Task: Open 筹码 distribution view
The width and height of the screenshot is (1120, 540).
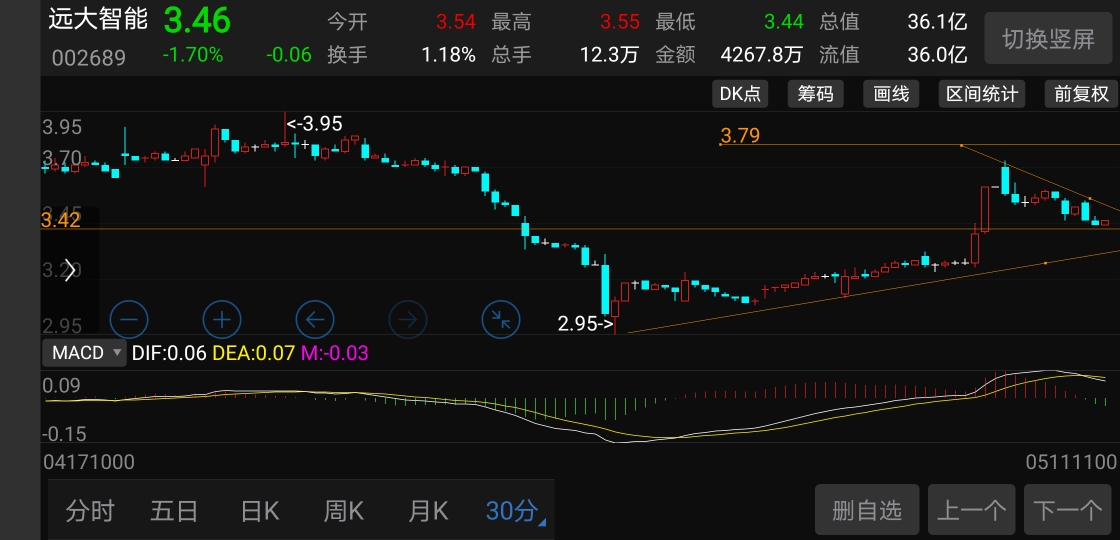Action: pos(816,94)
